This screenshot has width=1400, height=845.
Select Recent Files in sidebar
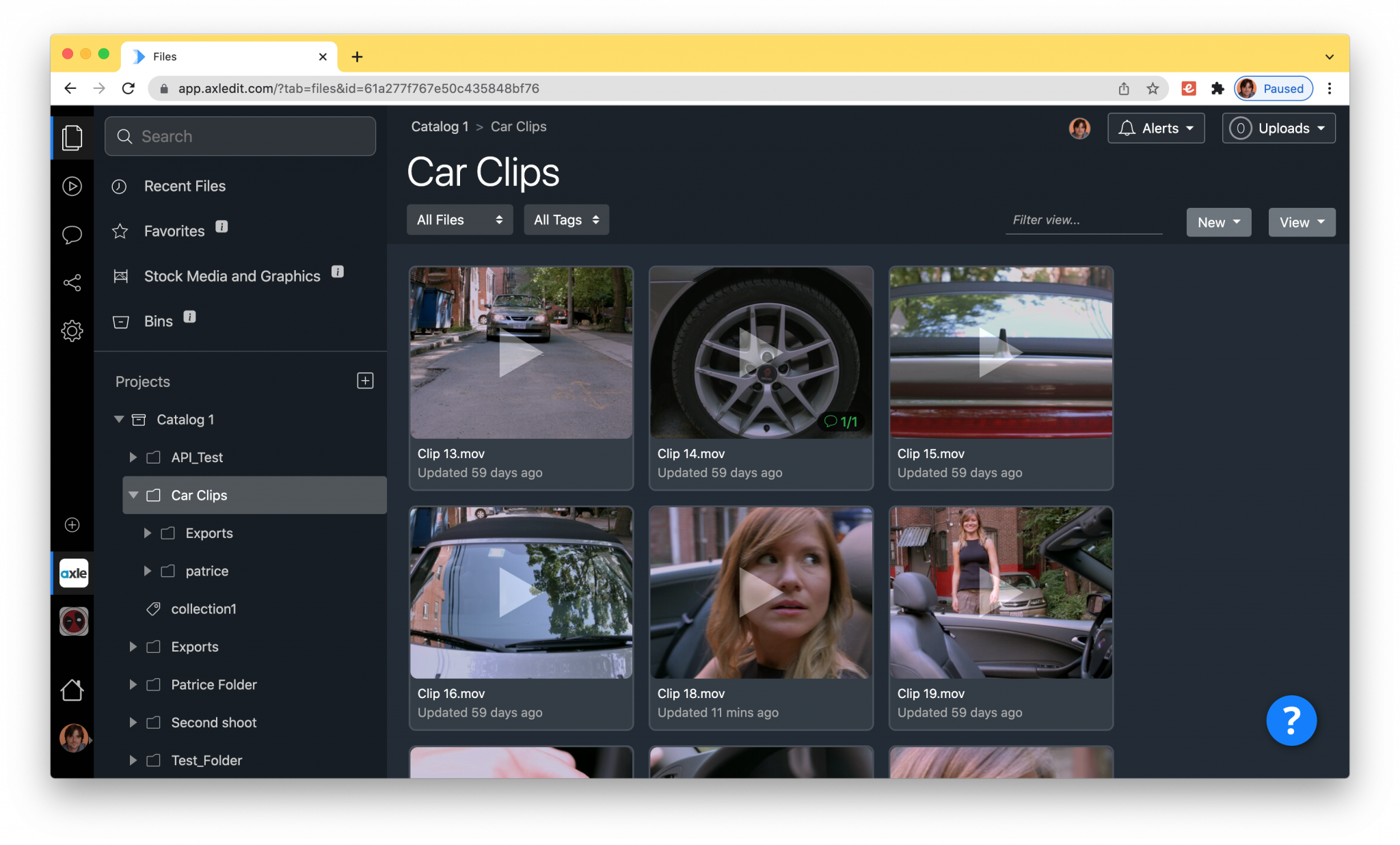(x=185, y=186)
